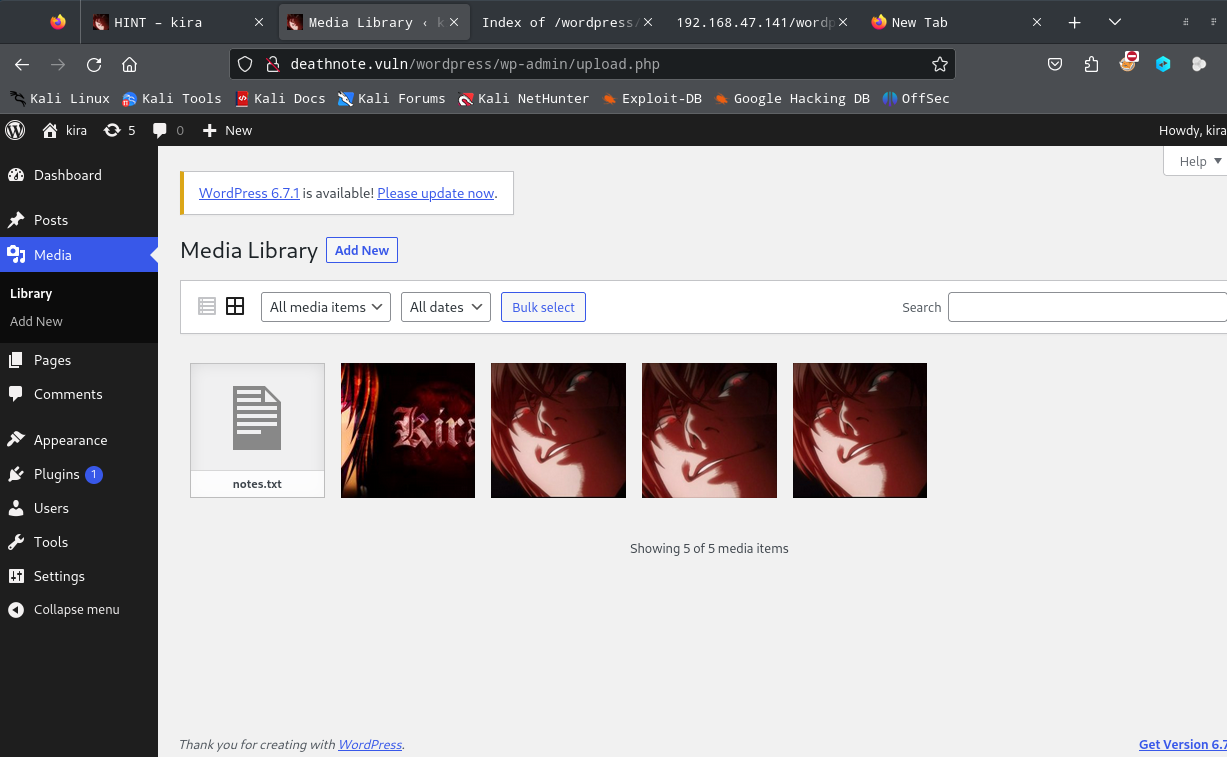Click the New content plus icon
This screenshot has width=1227, height=757.
[x=209, y=130]
